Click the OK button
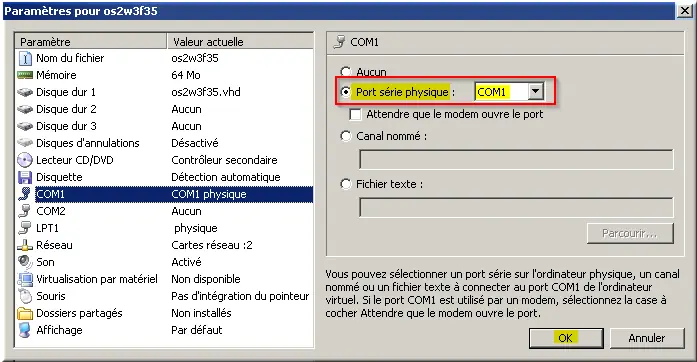Image resolution: width=697 pixels, height=362 pixels. point(566,338)
